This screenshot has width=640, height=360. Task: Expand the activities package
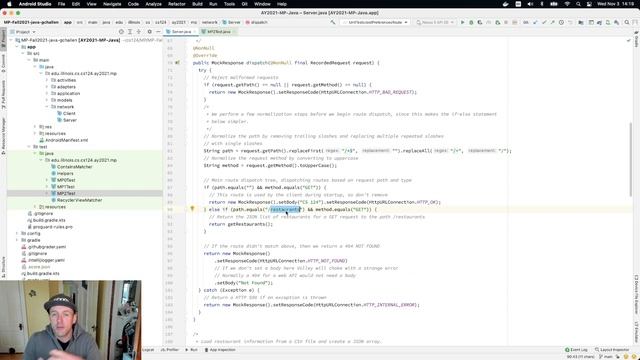[47, 80]
